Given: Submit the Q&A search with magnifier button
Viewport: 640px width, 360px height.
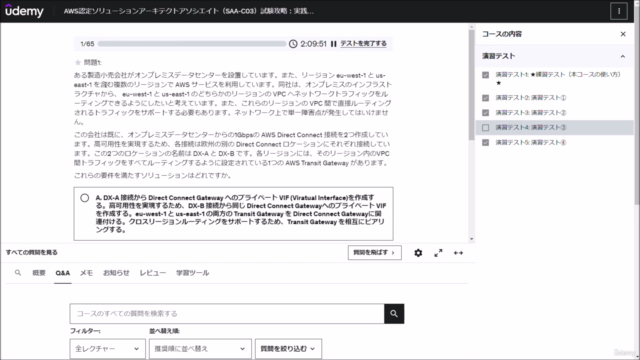Looking at the screenshot, I should (394, 313).
